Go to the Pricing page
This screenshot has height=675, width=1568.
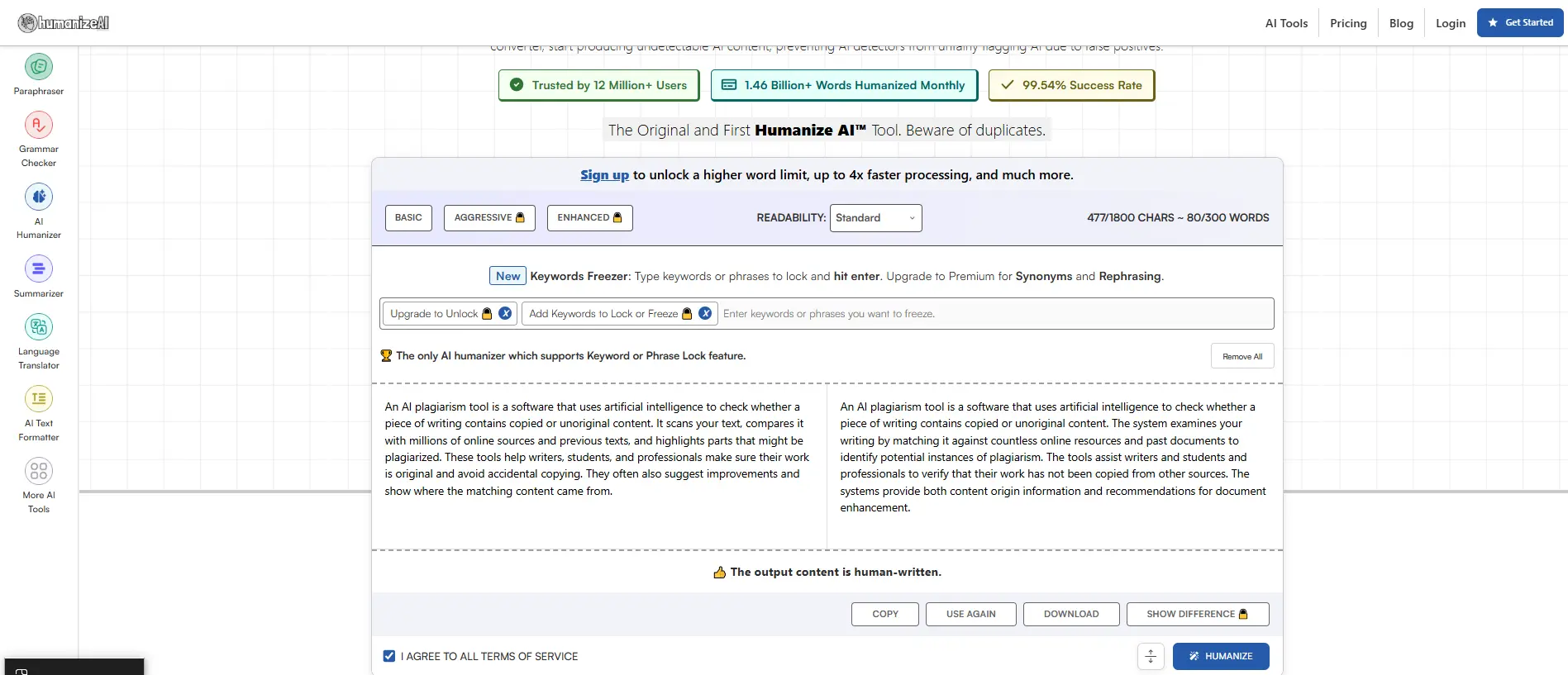[1348, 23]
